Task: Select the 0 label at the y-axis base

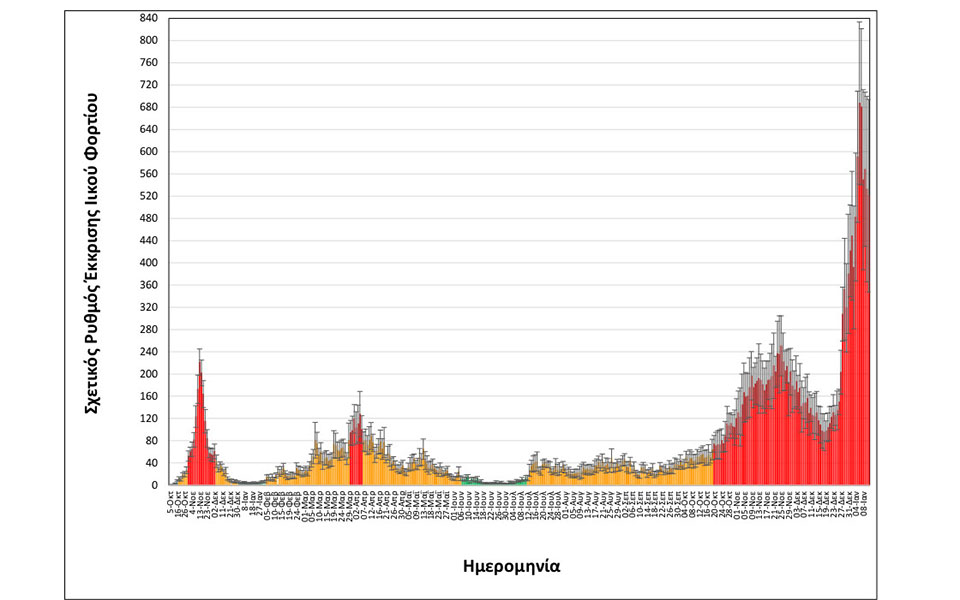Action: [154, 486]
